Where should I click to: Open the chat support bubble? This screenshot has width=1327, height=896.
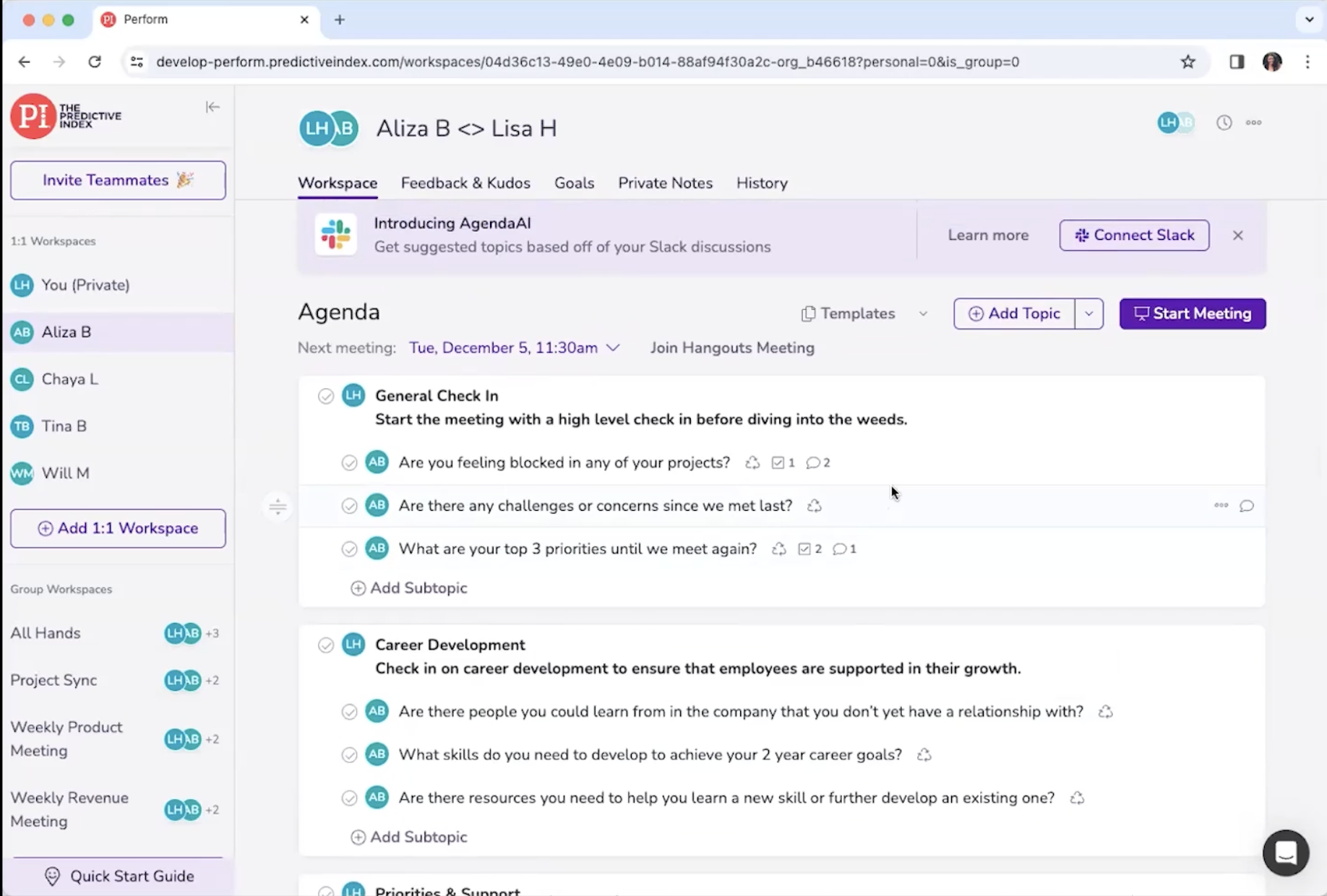click(x=1286, y=853)
